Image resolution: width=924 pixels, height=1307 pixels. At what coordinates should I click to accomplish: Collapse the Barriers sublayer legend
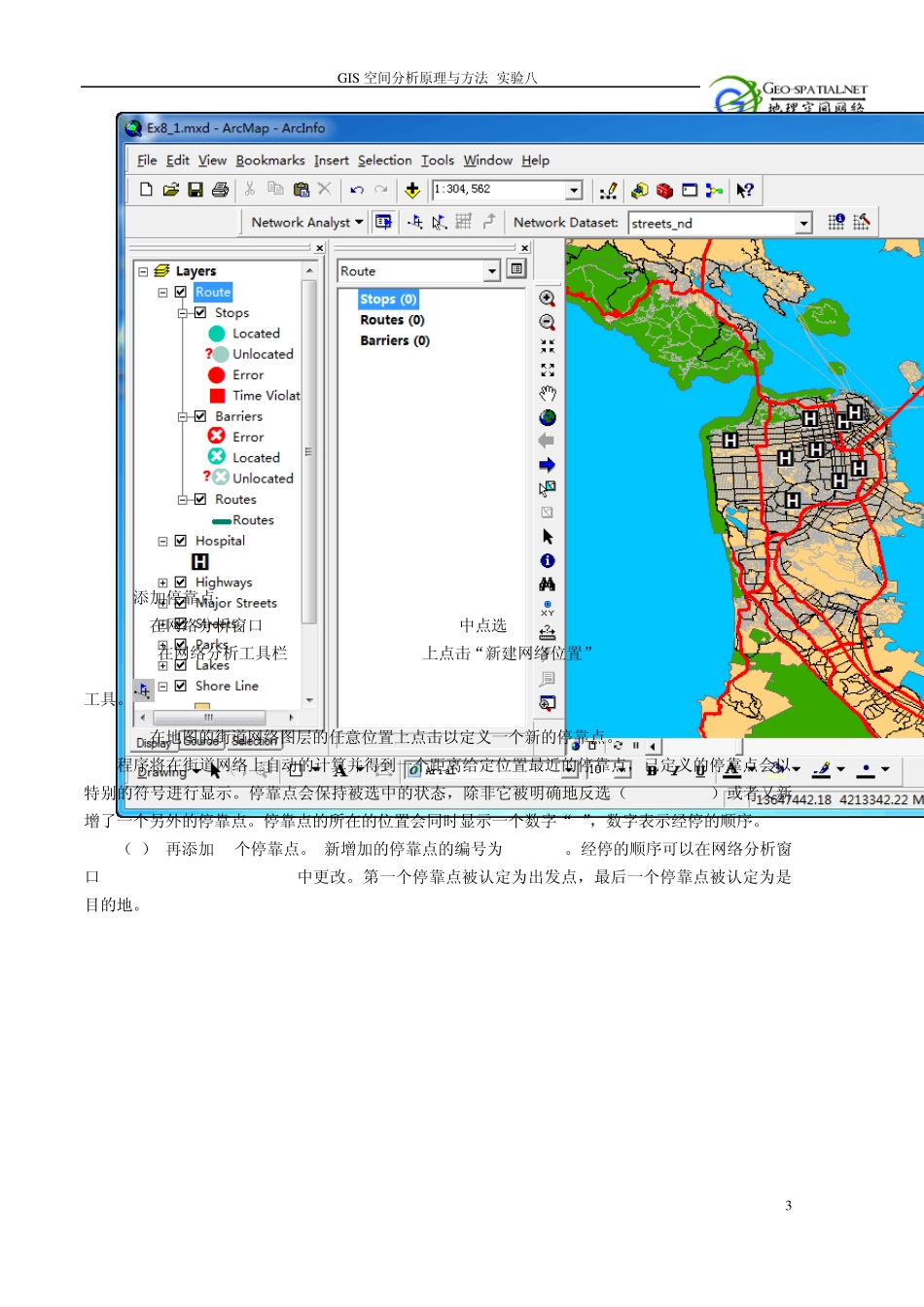click(x=182, y=417)
